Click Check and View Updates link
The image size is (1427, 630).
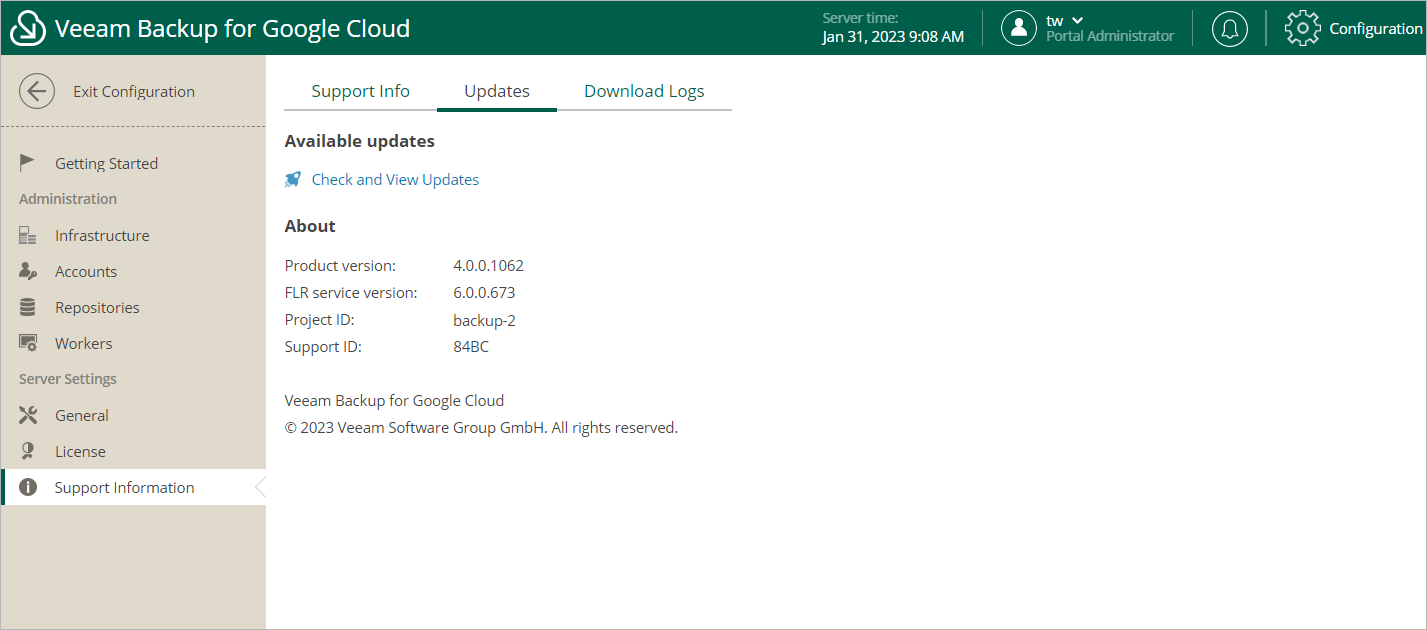395,180
